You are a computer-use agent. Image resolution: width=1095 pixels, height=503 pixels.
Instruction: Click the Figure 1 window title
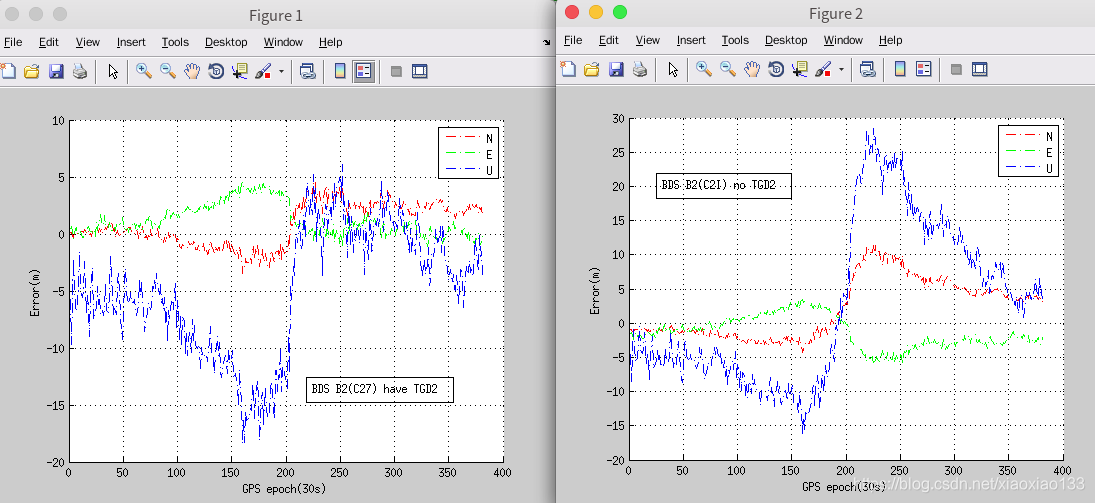pos(276,15)
